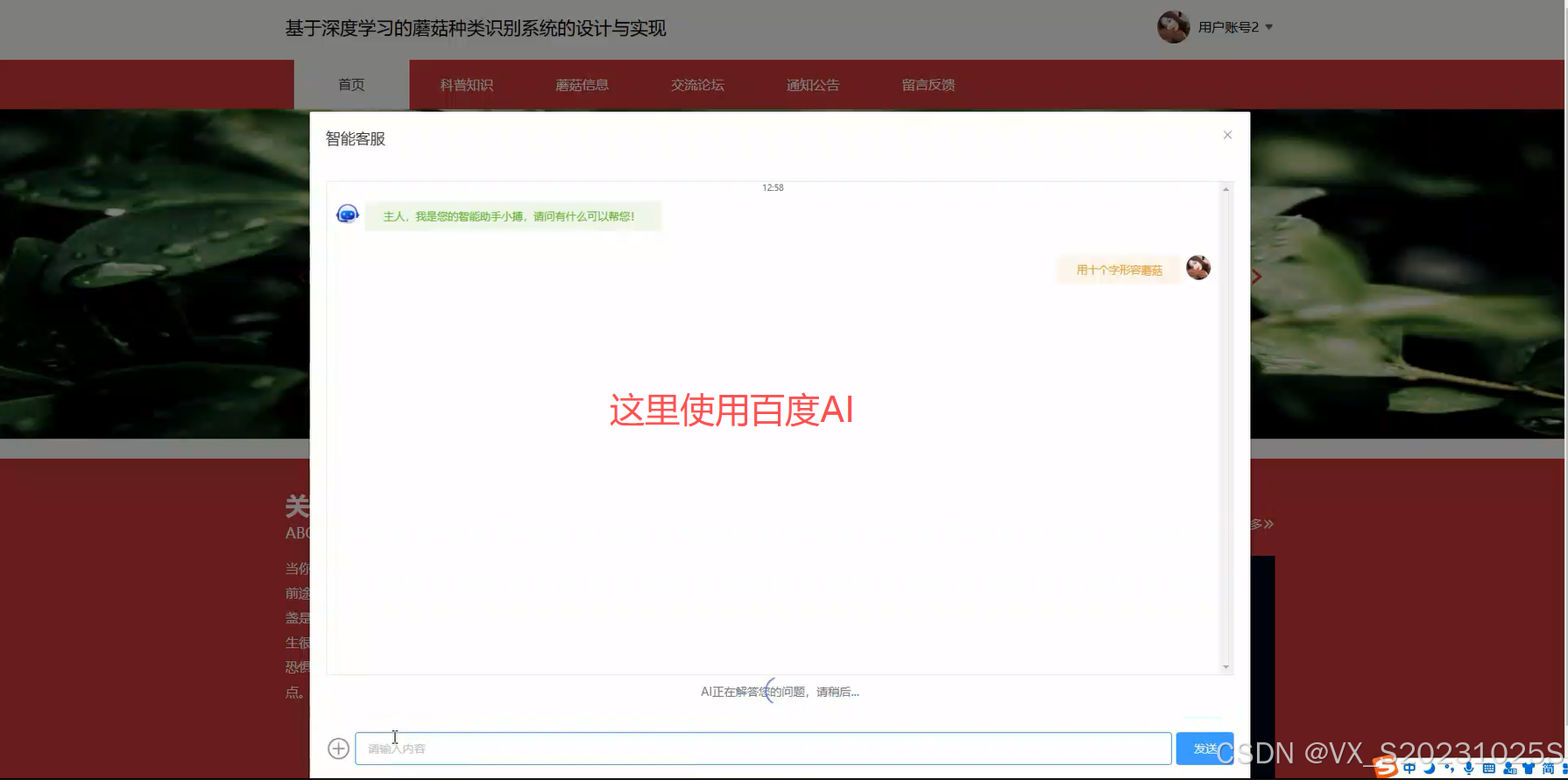Toggle the 简 simplified Chinese IME icon
The image size is (1568, 780).
tap(1548, 768)
